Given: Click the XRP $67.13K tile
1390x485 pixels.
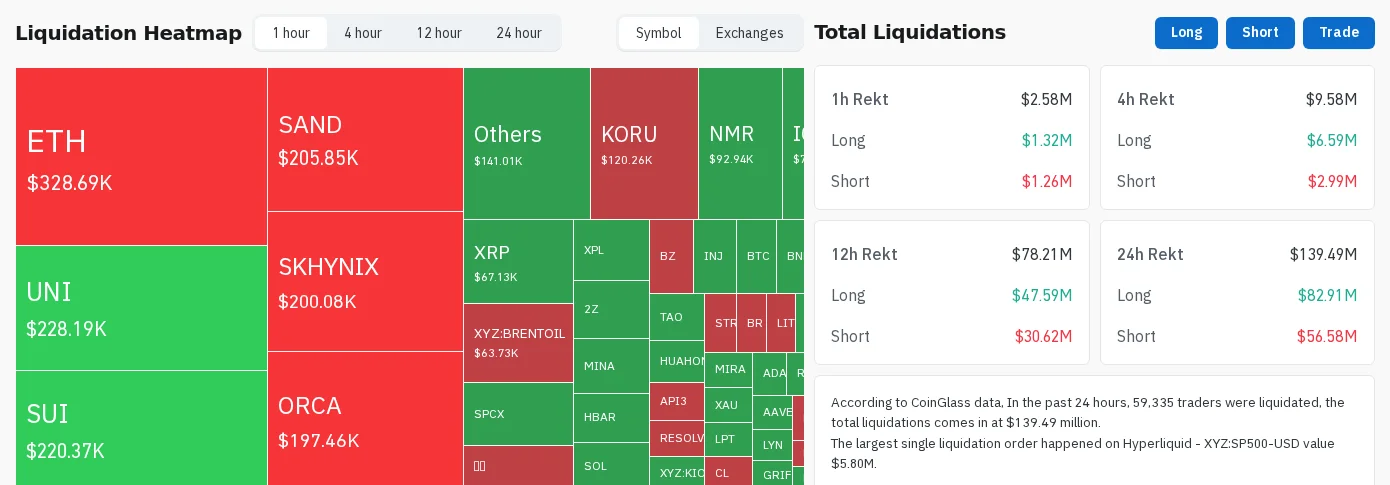Looking at the screenshot, I should [518, 261].
